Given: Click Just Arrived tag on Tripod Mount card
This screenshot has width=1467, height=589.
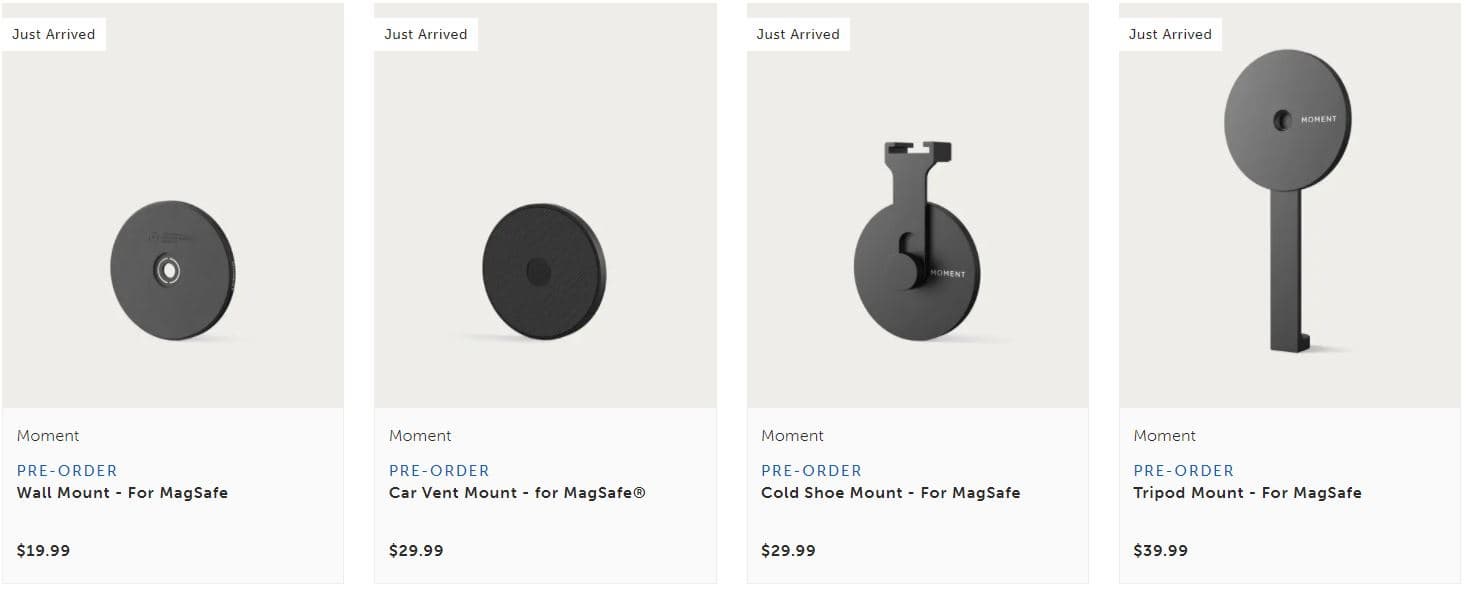Looking at the screenshot, I should (x=1170, y=34).
